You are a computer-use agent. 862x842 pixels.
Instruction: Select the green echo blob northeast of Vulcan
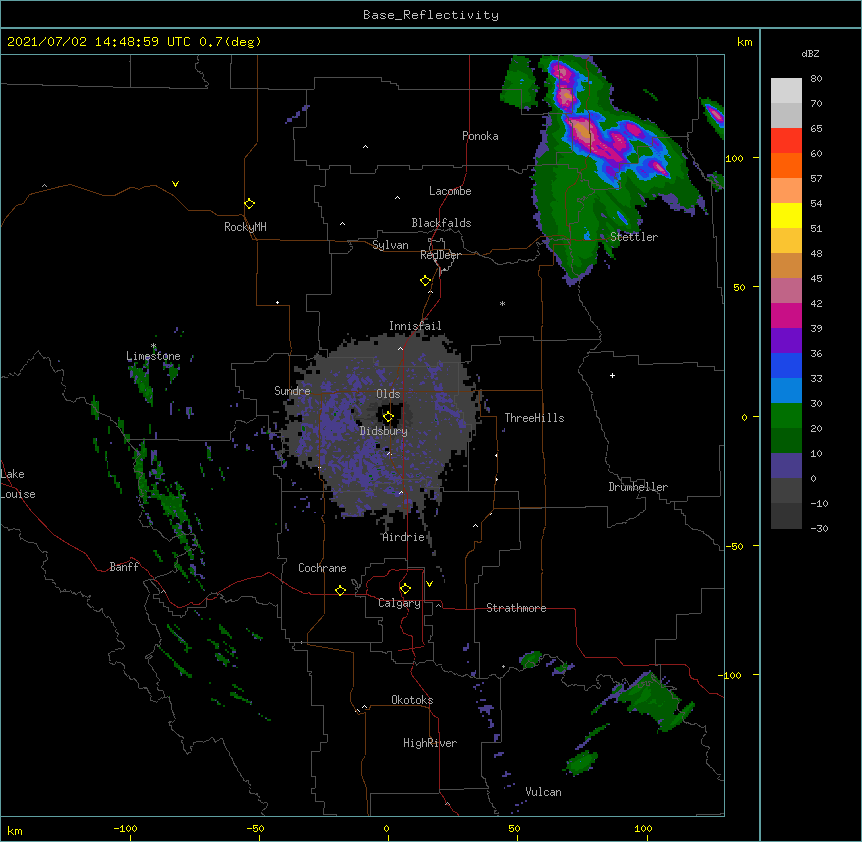coord(581,763)
